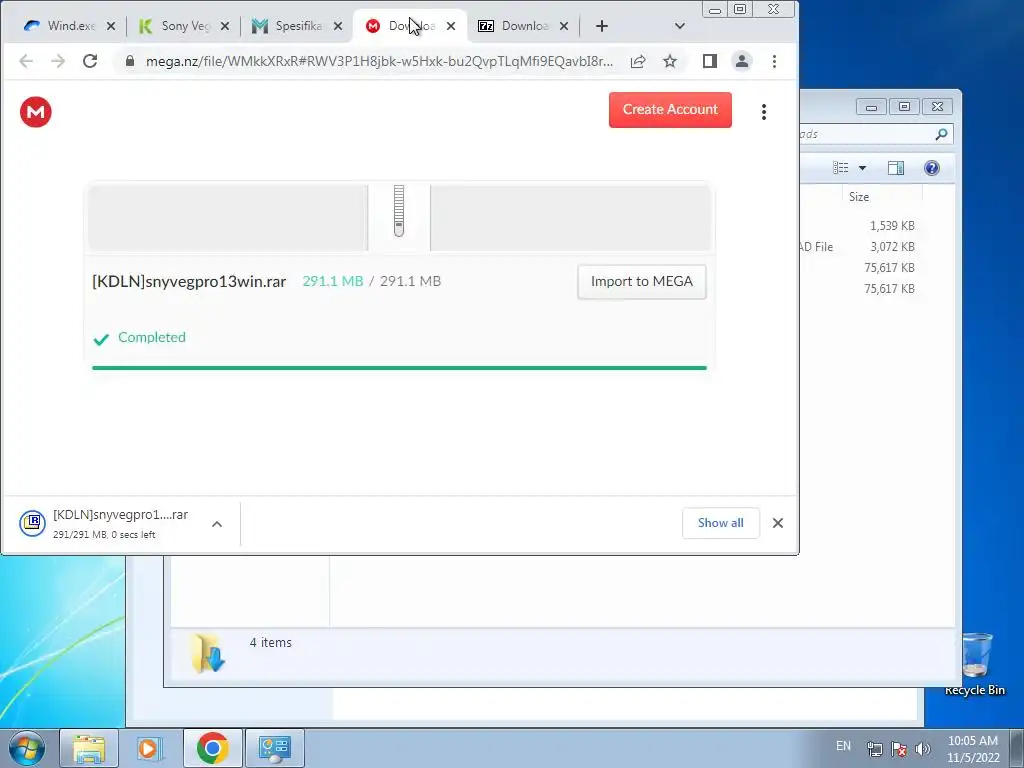Click Downloads folder icon in details pane

pyautogui.click(x=208, y=652)
